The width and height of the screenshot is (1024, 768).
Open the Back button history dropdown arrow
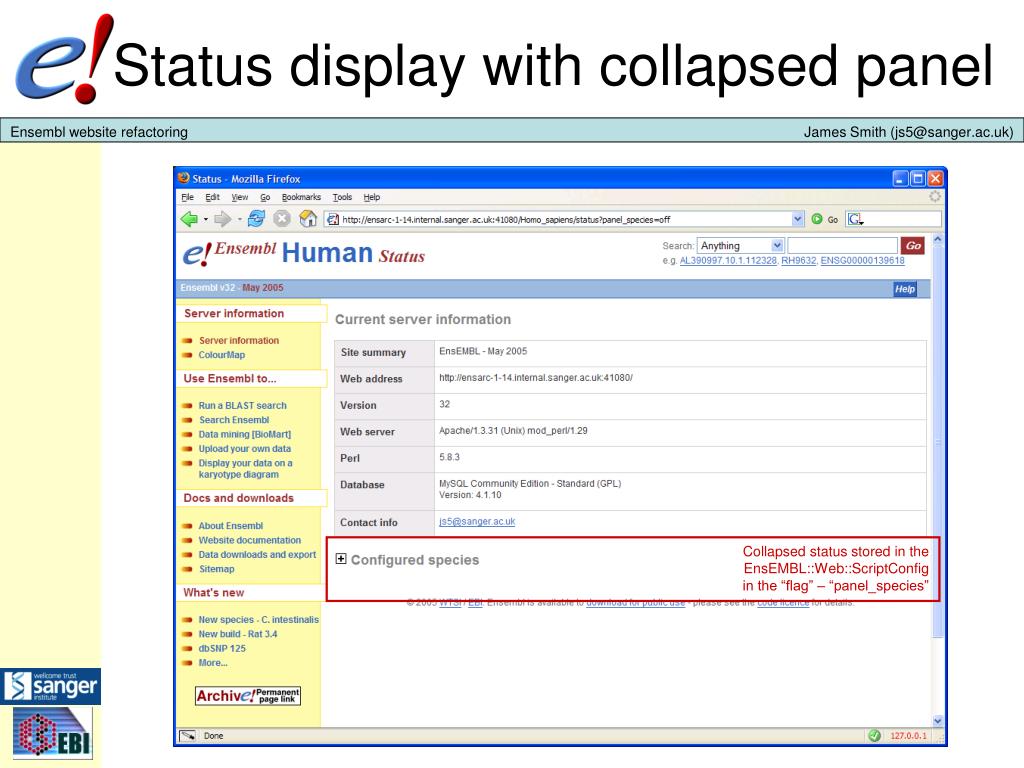click(x=206, y=220)
